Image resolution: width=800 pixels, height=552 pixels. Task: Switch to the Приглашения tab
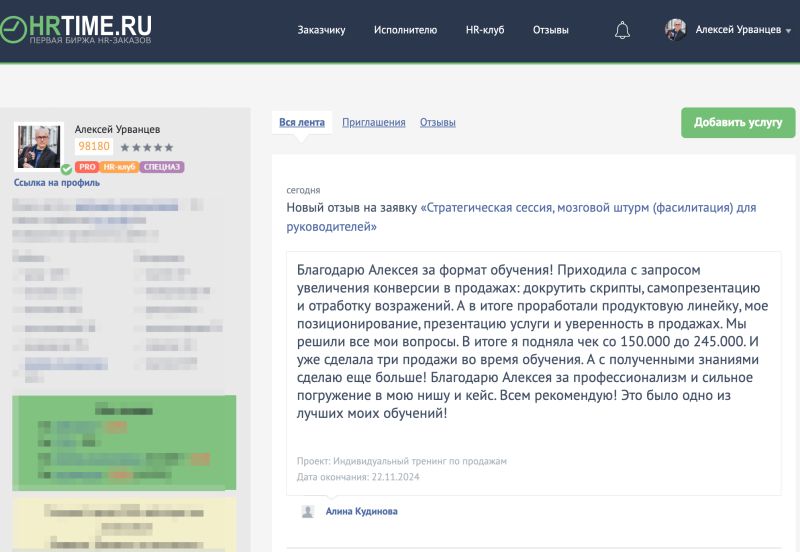click(x=373, y=122)
